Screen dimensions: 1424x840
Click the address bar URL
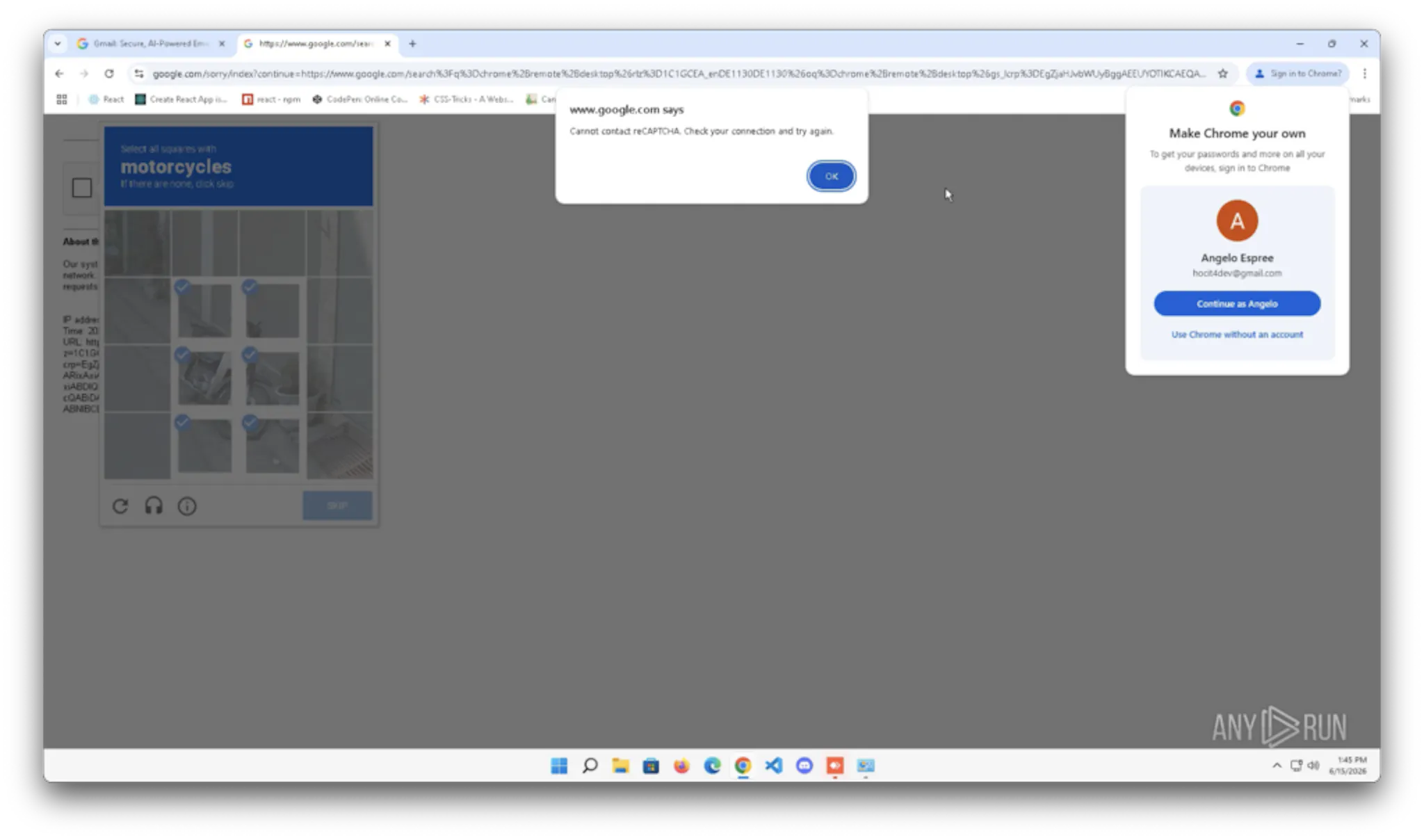[x=678, y=73]
